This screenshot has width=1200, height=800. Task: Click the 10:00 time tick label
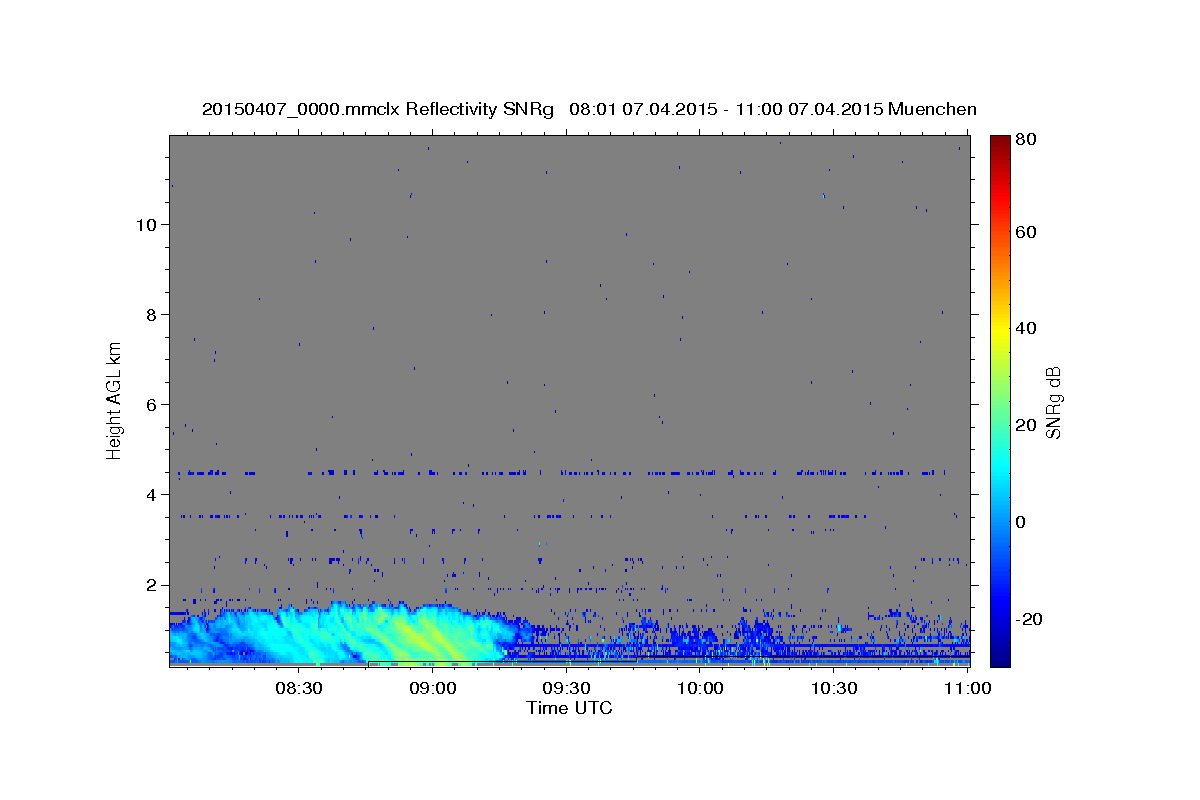[700, 688]
